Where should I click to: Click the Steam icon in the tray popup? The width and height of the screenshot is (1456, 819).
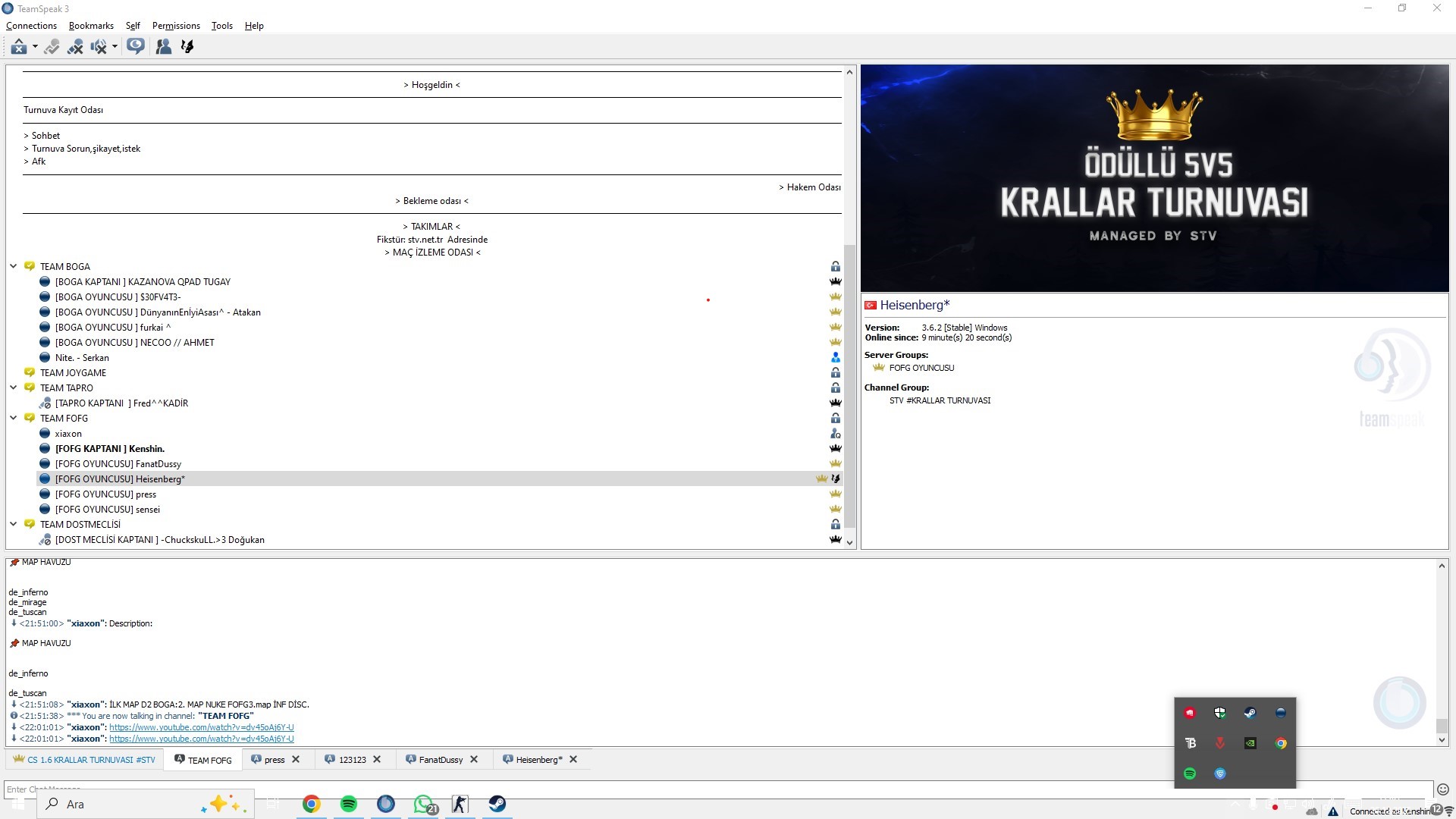(1250, 713)
